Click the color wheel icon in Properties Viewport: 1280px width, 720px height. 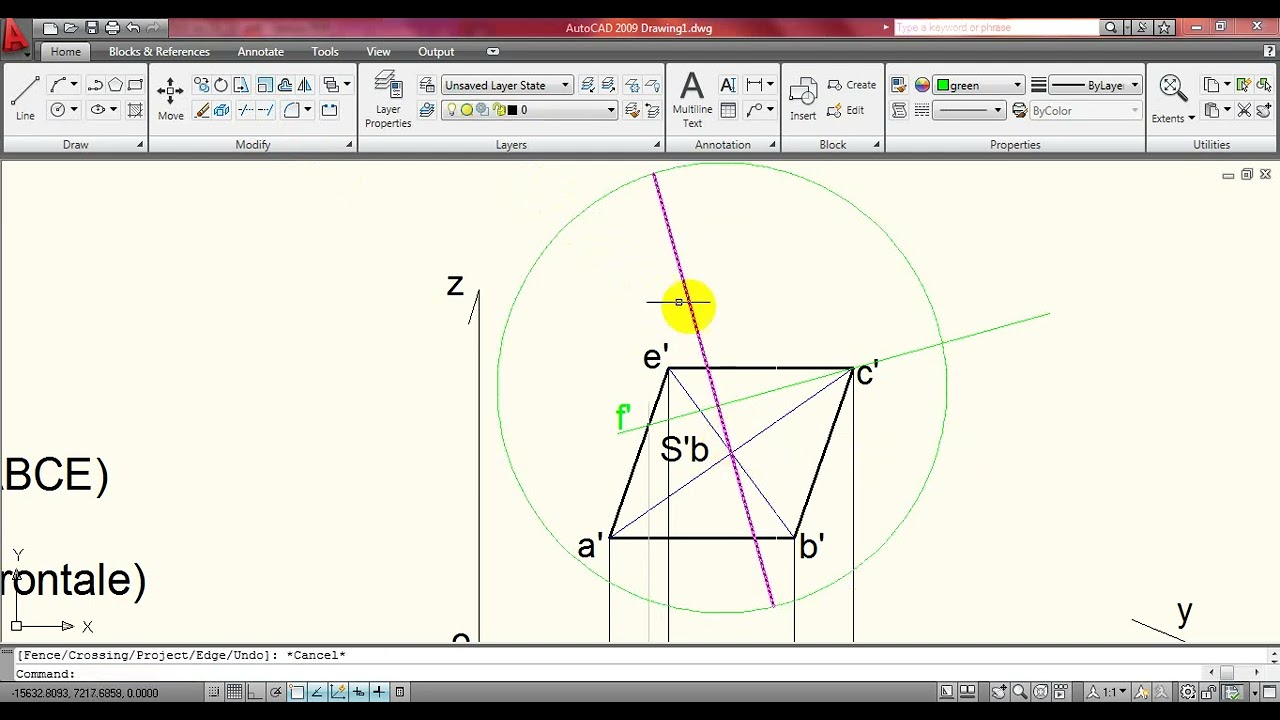click(922, 85)
